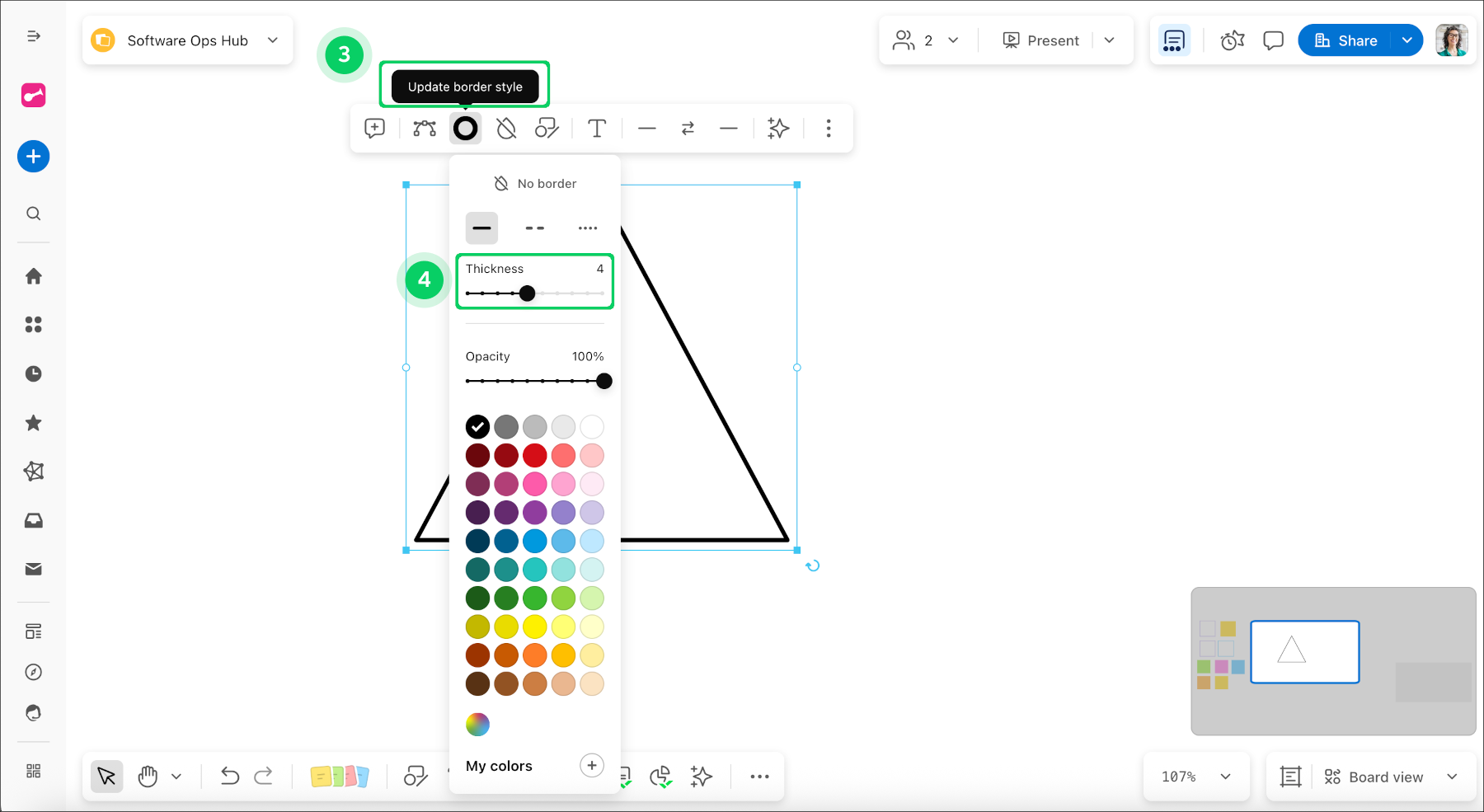Open the overflow menu on the shape toolbar
The image size is (1484, 812).
click(829, 129)
